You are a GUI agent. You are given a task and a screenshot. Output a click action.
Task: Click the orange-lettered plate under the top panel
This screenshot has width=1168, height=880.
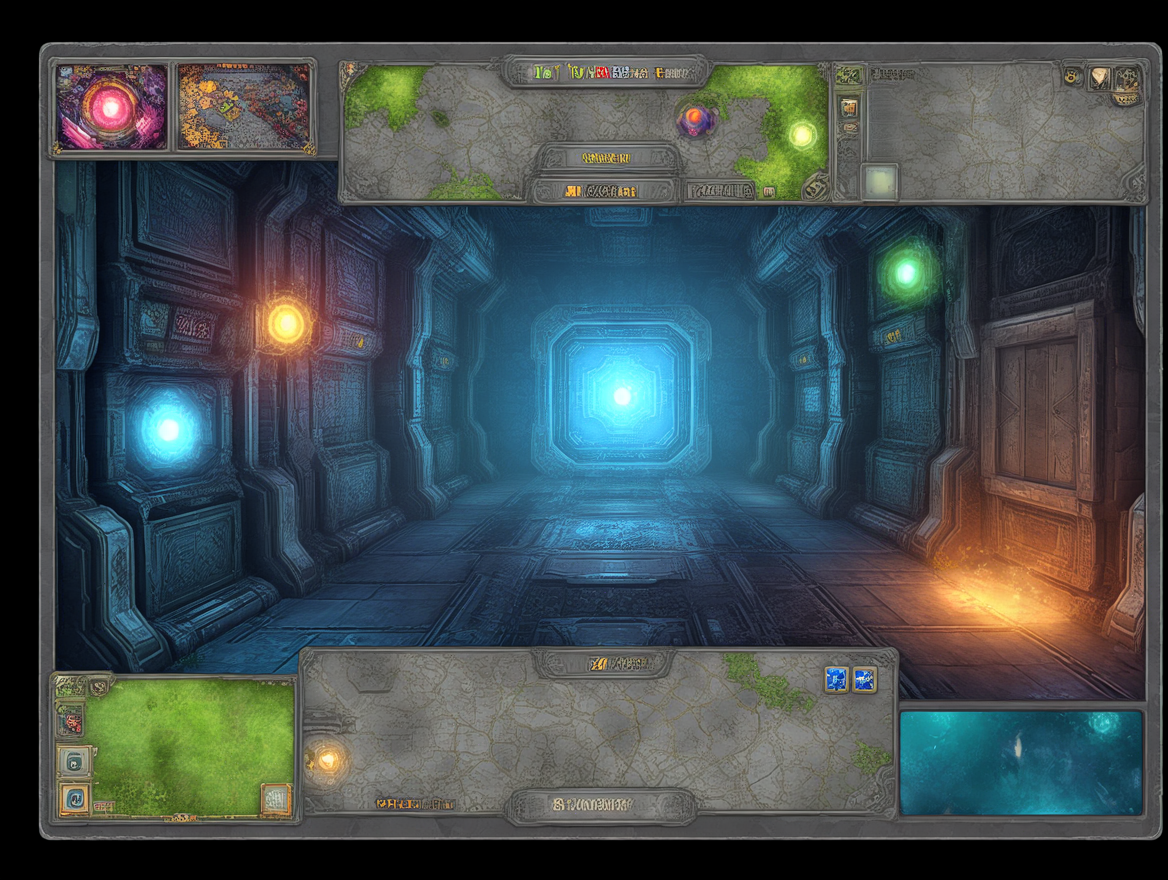pos(602,191)
